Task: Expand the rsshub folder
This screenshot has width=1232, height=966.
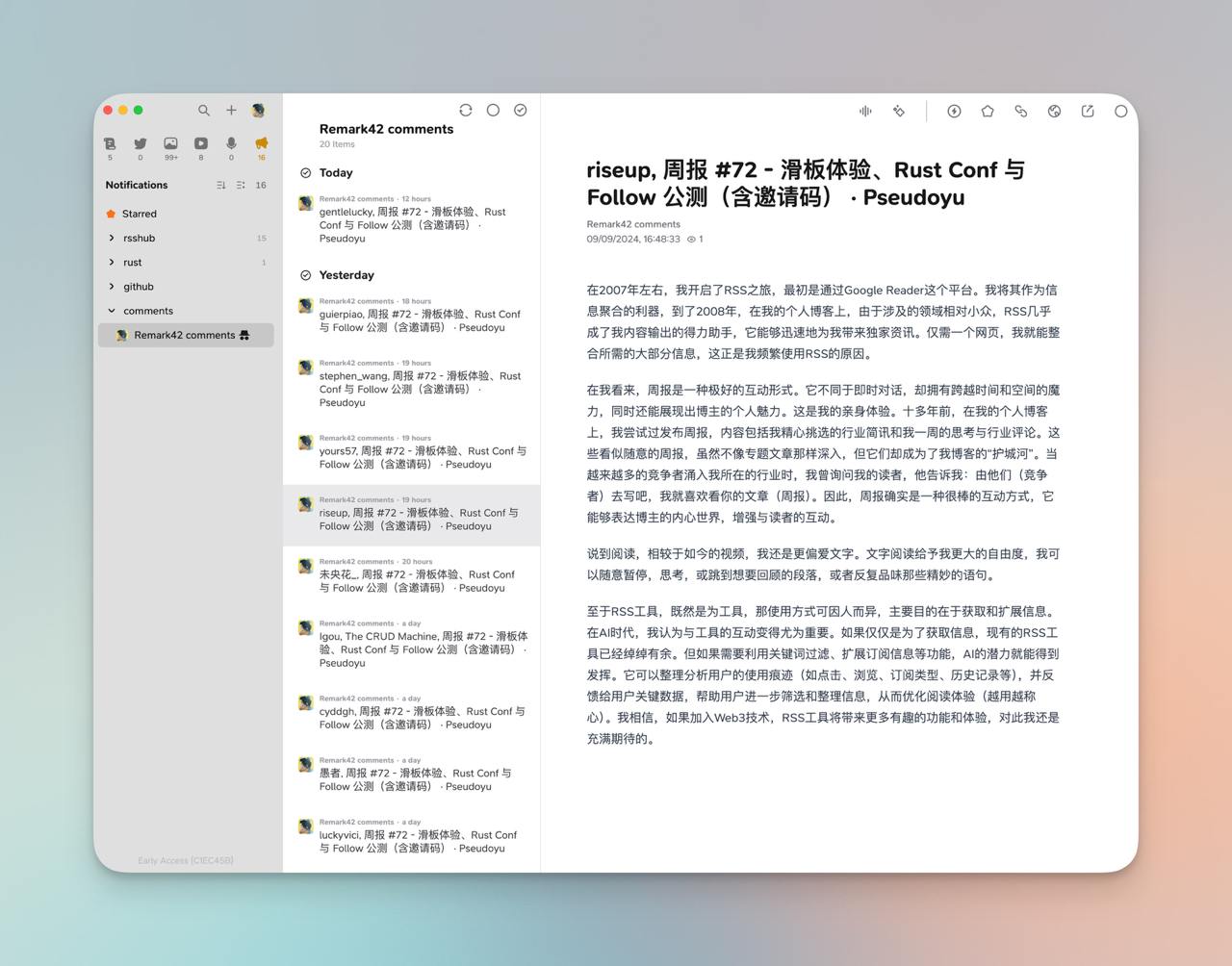Action: coord(112,238)
